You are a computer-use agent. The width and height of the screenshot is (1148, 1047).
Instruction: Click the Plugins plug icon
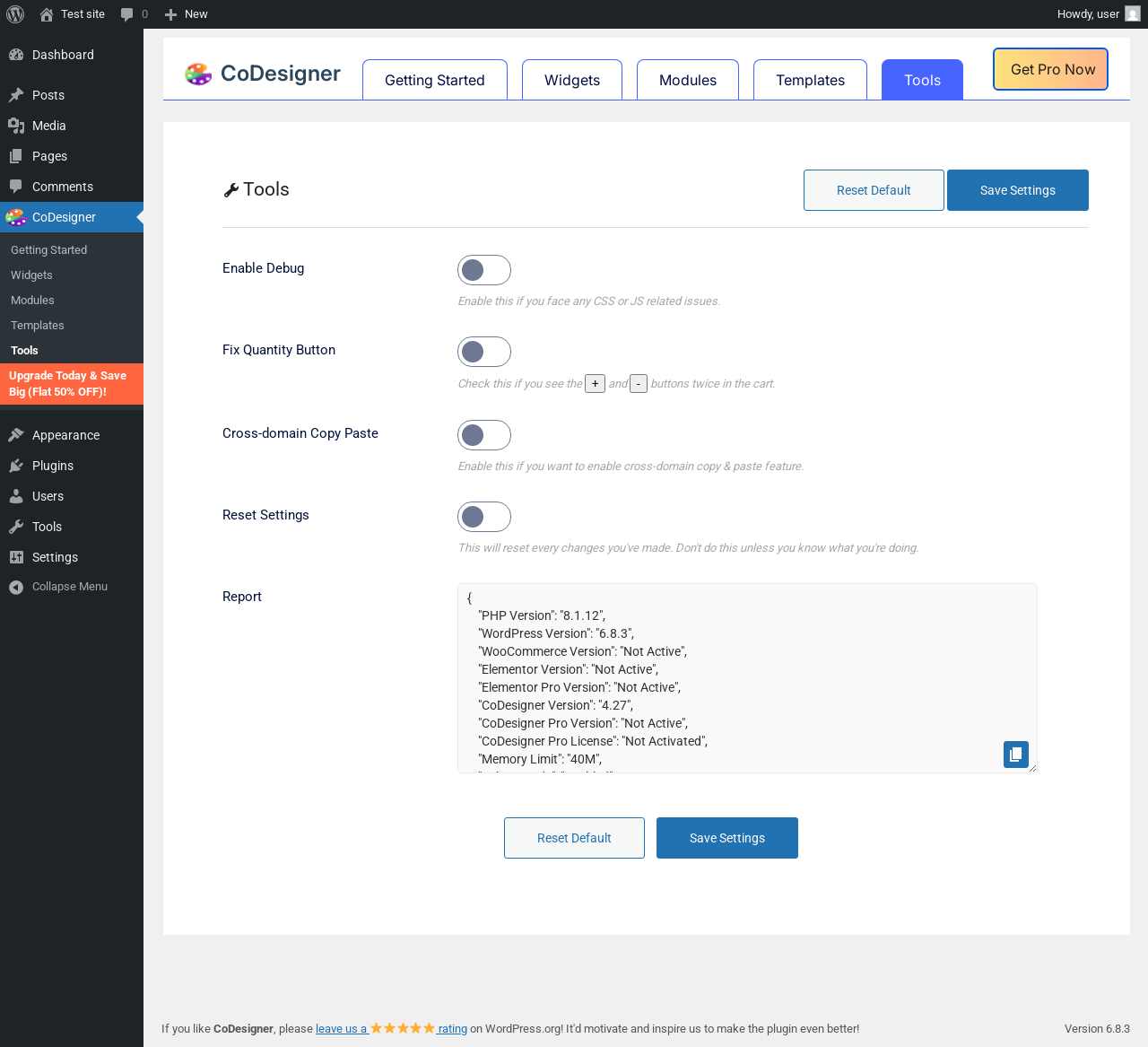(x=16, y=466)
